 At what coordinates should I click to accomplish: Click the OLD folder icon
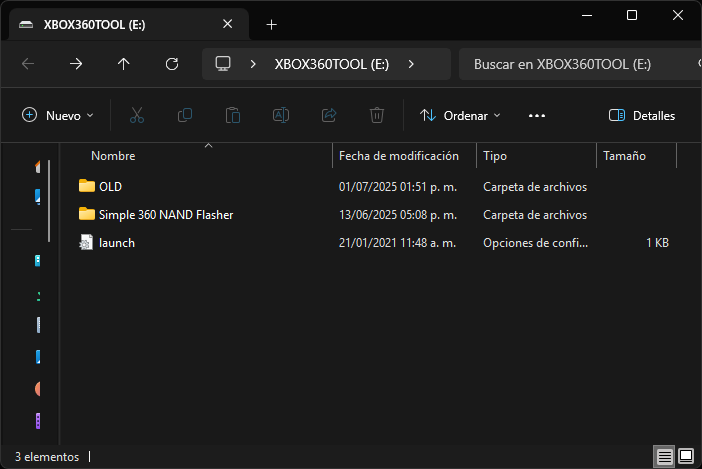(87, 186)
